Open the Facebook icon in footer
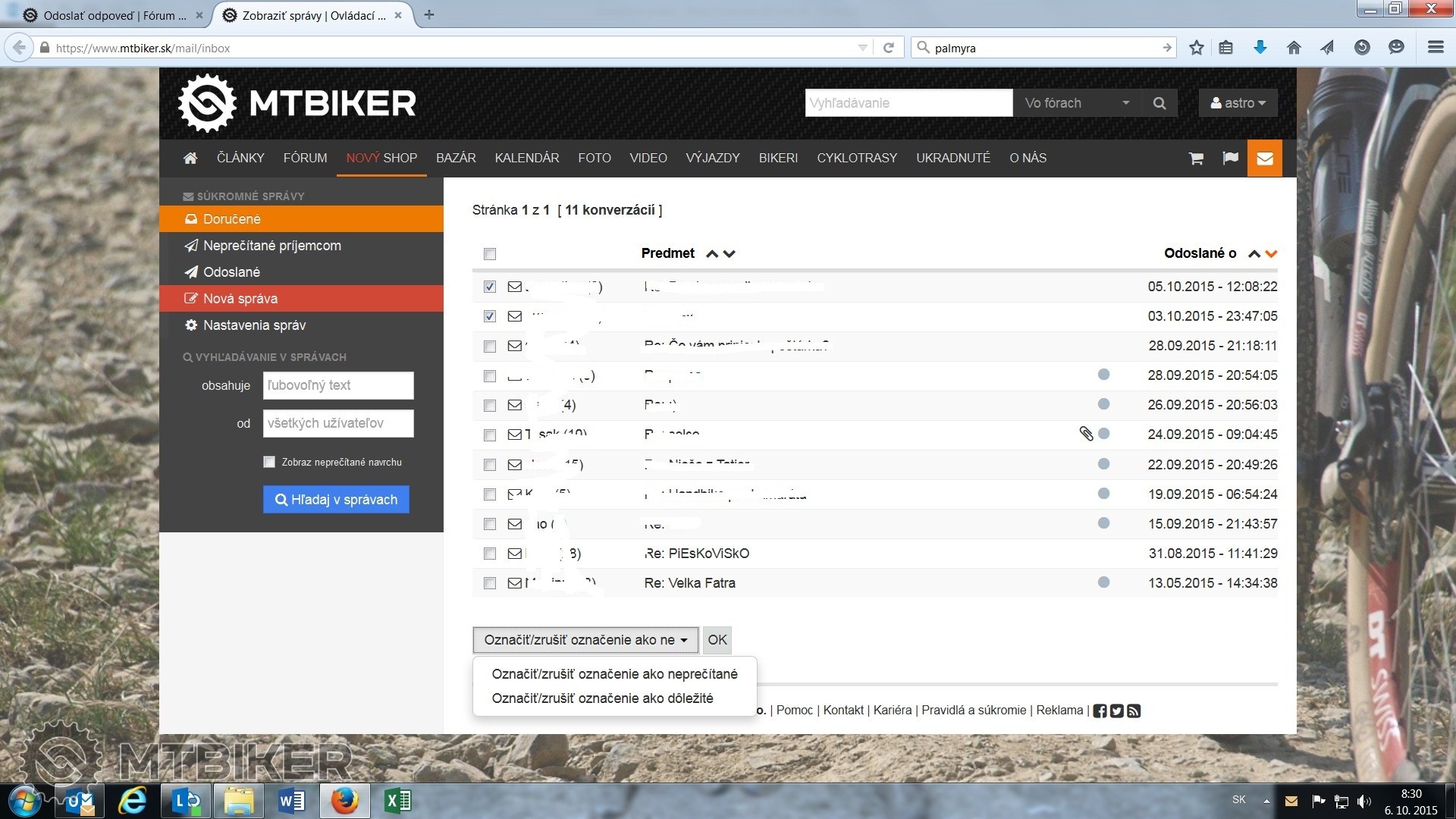The image size is (1456, 819). [x=1100, y=711]
